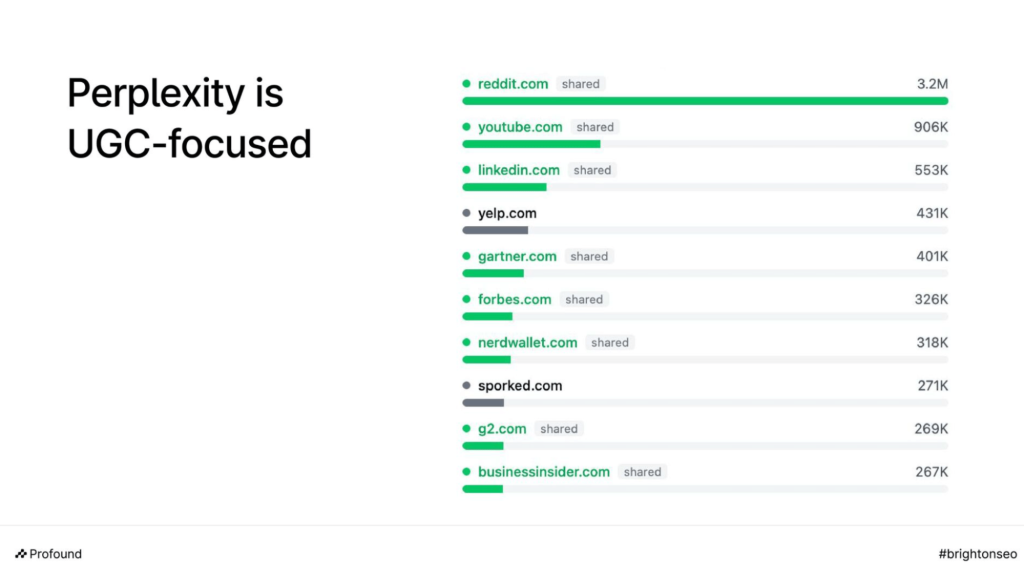The image size is (1024, 575).
Task: Click the green dot beside businessinsider.com
Action: (x=466, y=472)
